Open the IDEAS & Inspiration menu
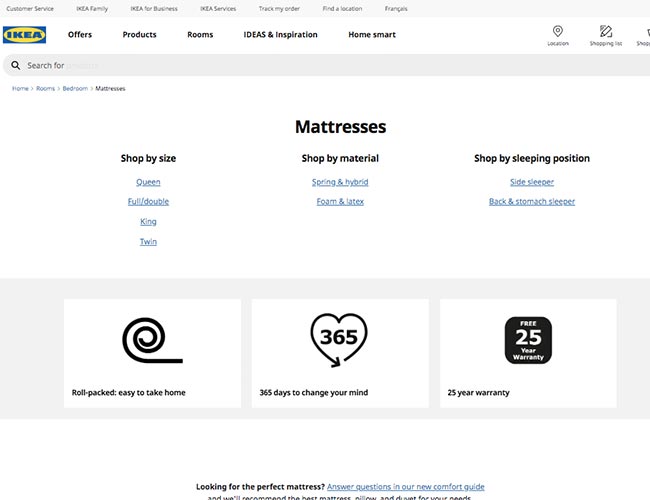This screenshot has height=500, width=650. tap(280, 35)
